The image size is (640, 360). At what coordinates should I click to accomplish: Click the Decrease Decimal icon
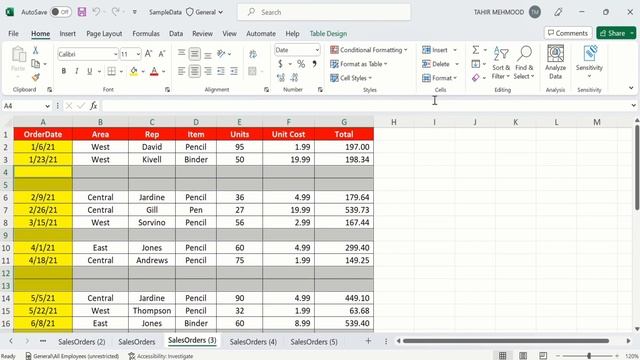294,77
